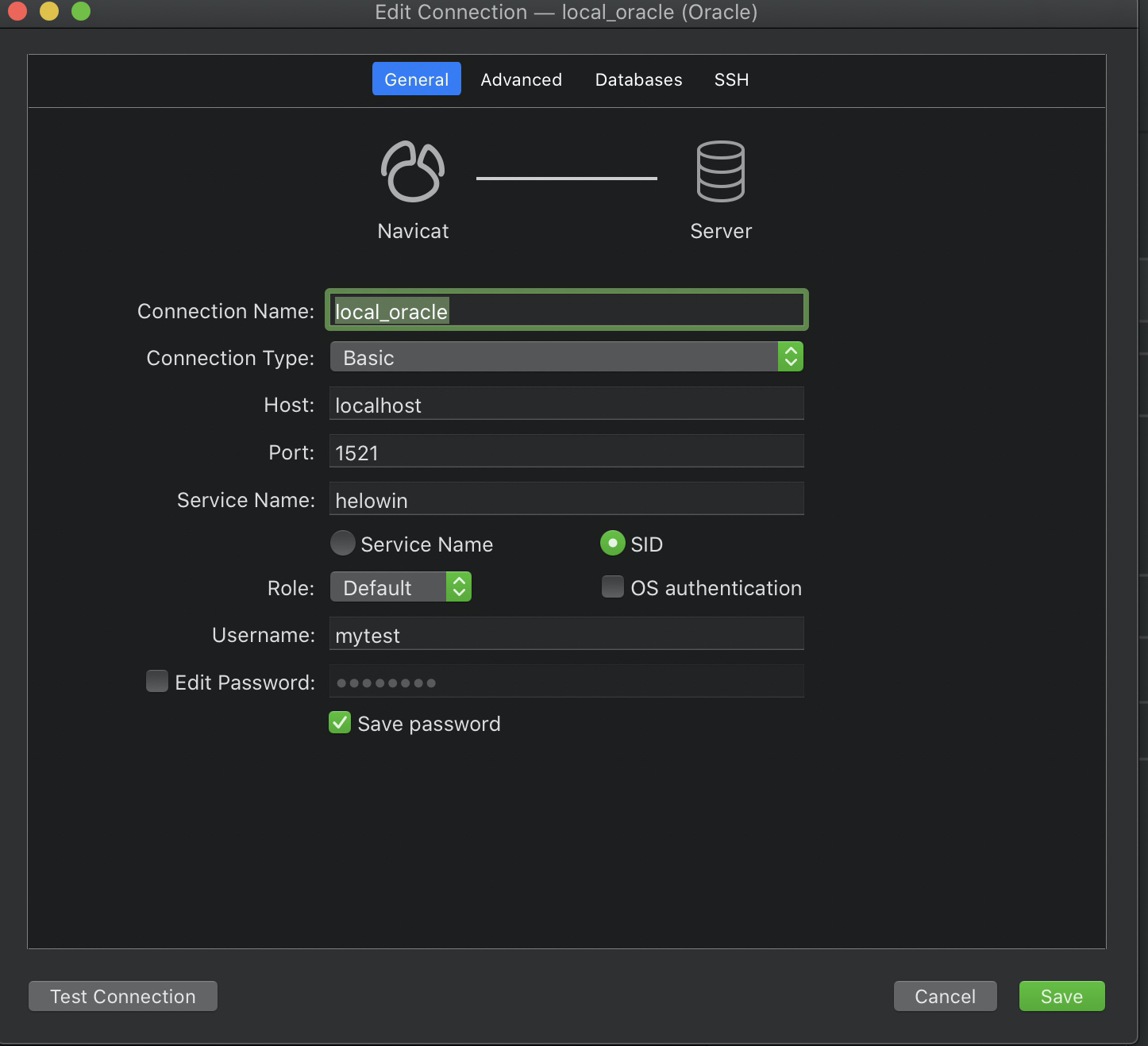
Task: Click the Service Name field with helowin
Action: coord(567,499)
